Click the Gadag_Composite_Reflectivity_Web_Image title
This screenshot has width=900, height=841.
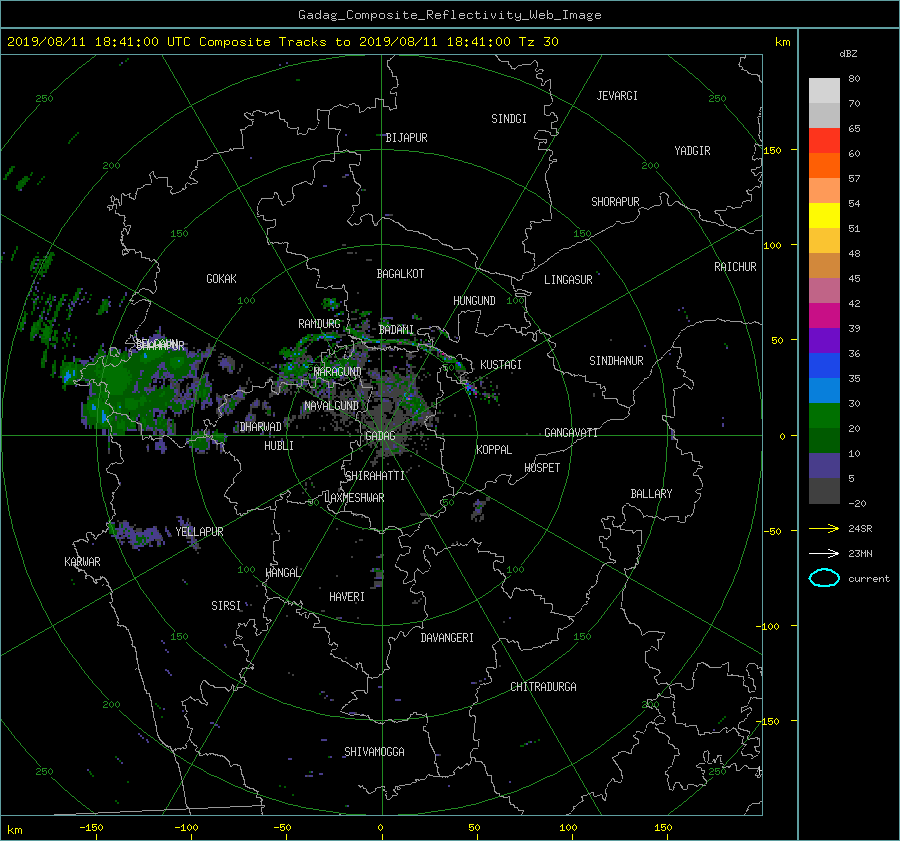point(449,15)
